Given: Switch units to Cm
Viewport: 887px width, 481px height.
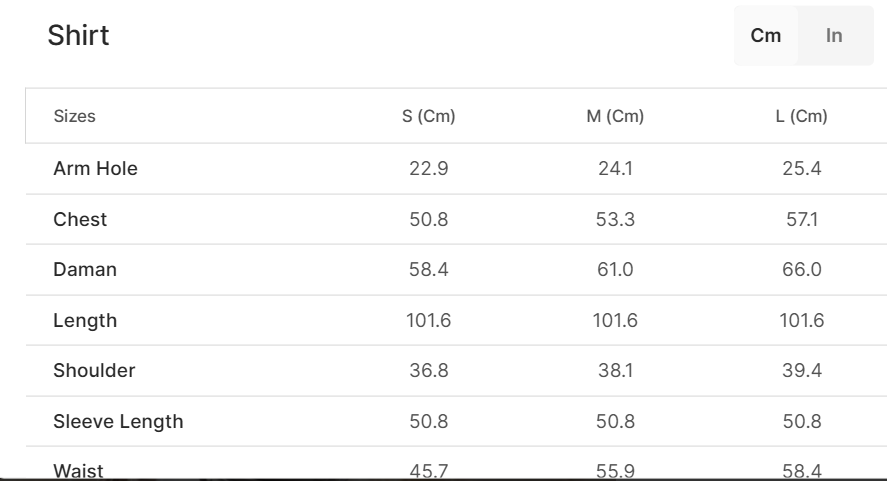Looking at the screenshot, I should tap(766, 36).
